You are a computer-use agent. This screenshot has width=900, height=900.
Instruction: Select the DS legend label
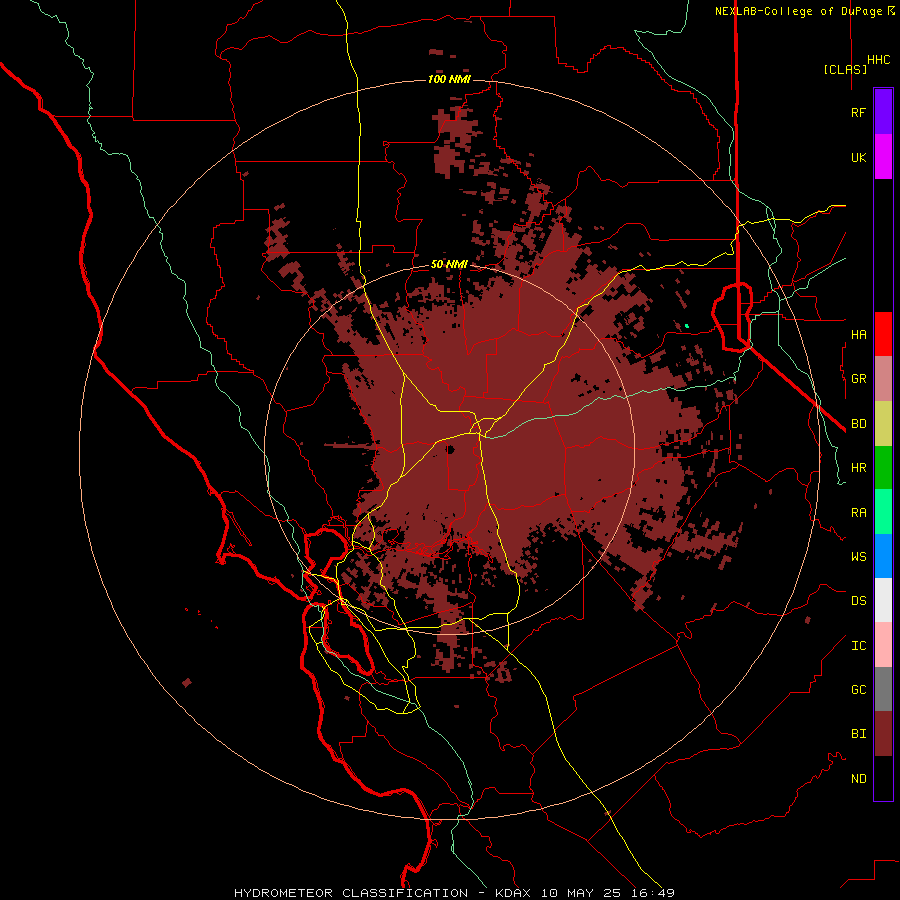pyautogui.click(x=858, y=601)
